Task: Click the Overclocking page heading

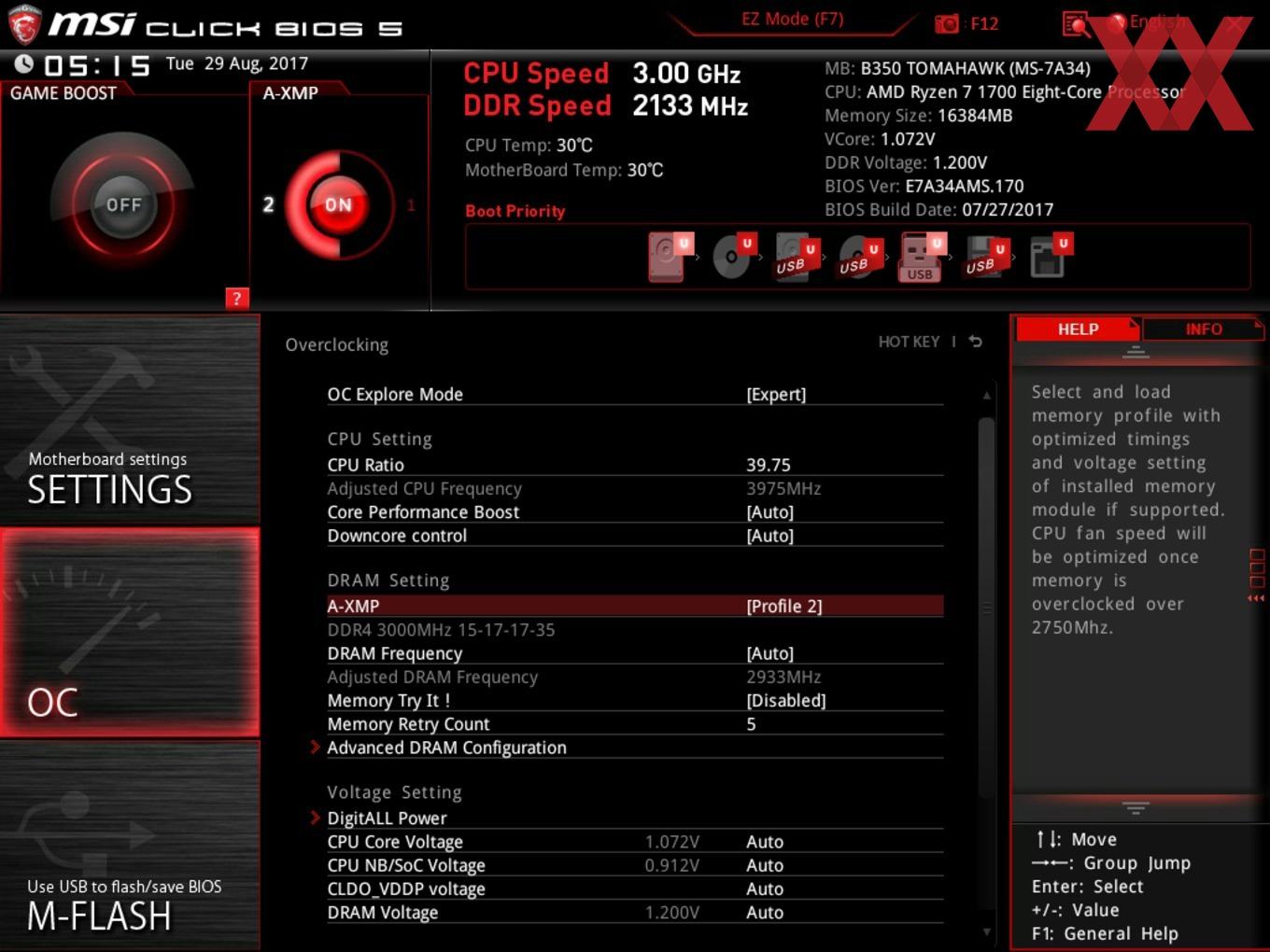Action: [x=336, y=344]
